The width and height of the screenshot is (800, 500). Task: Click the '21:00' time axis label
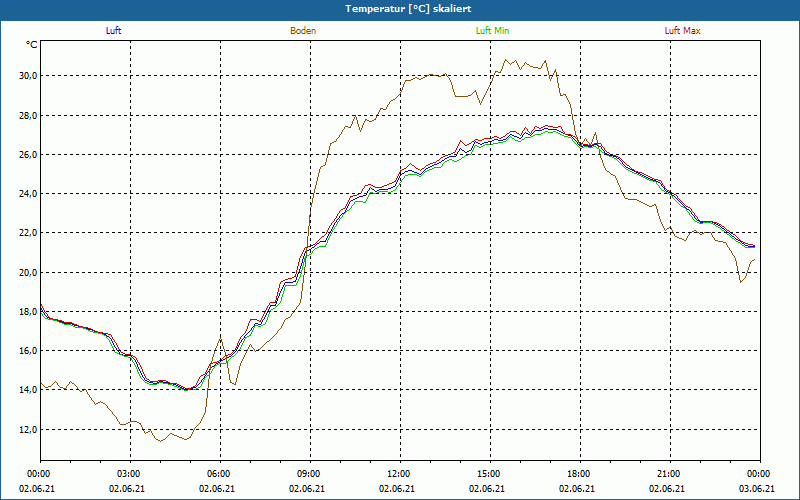coord(670,474)
